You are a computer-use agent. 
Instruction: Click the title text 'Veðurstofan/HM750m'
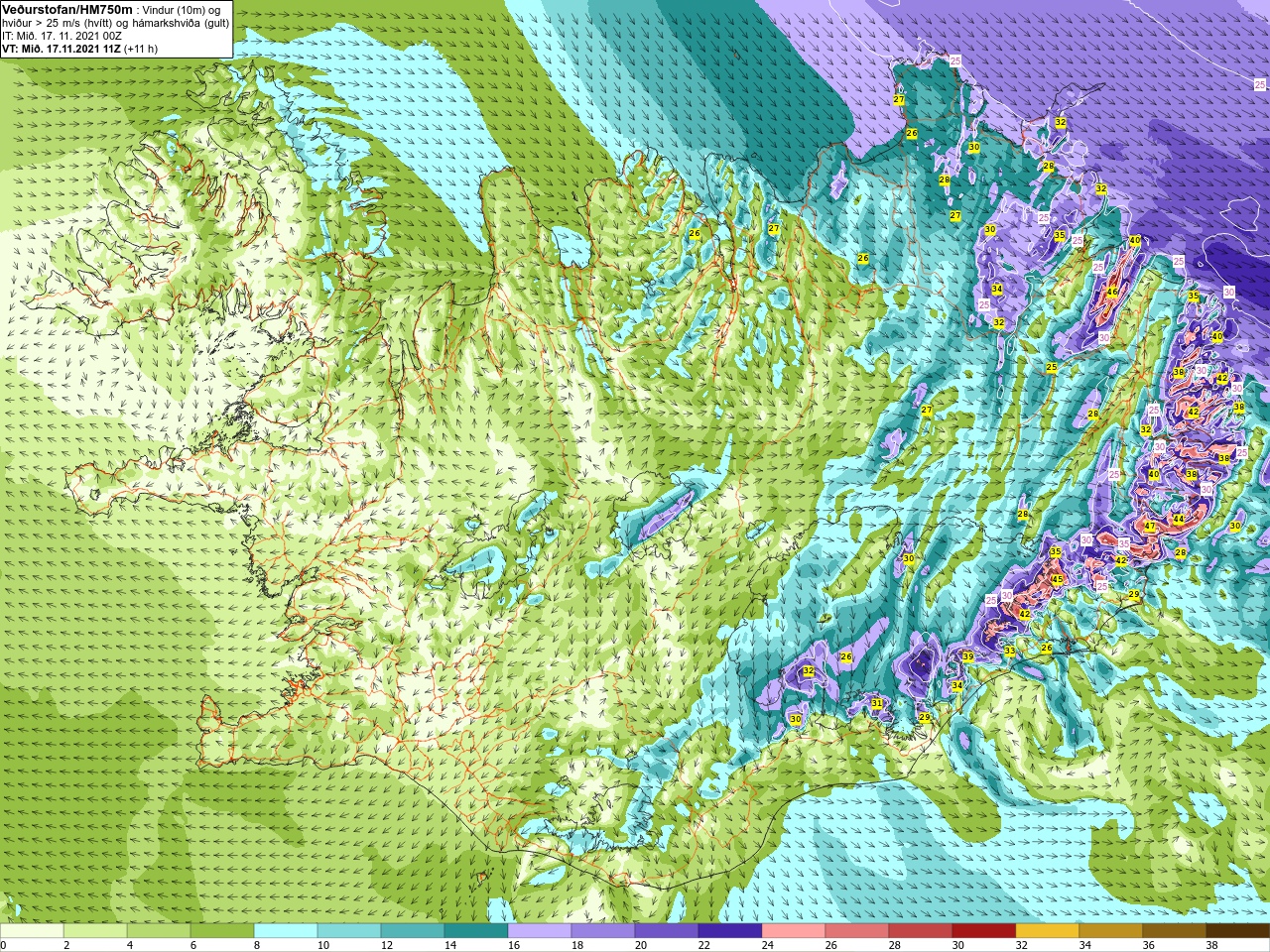point(66,9)
